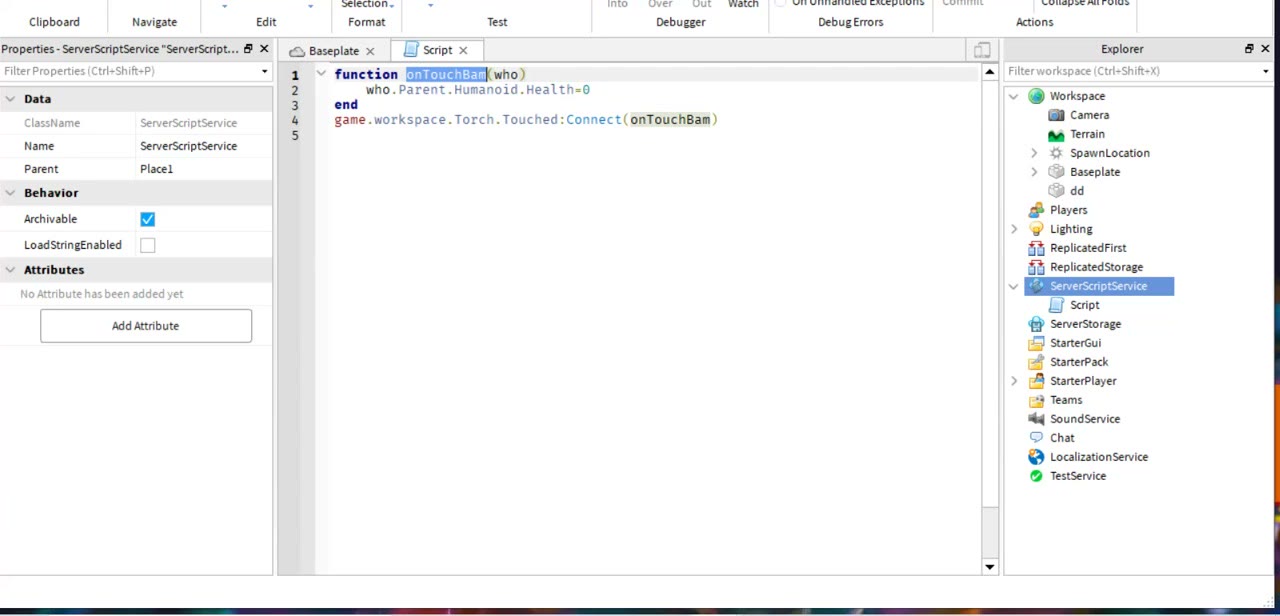Expand the StarterPlayer node
This screenshot has height=616, width=1280.
coord(1014,381)
